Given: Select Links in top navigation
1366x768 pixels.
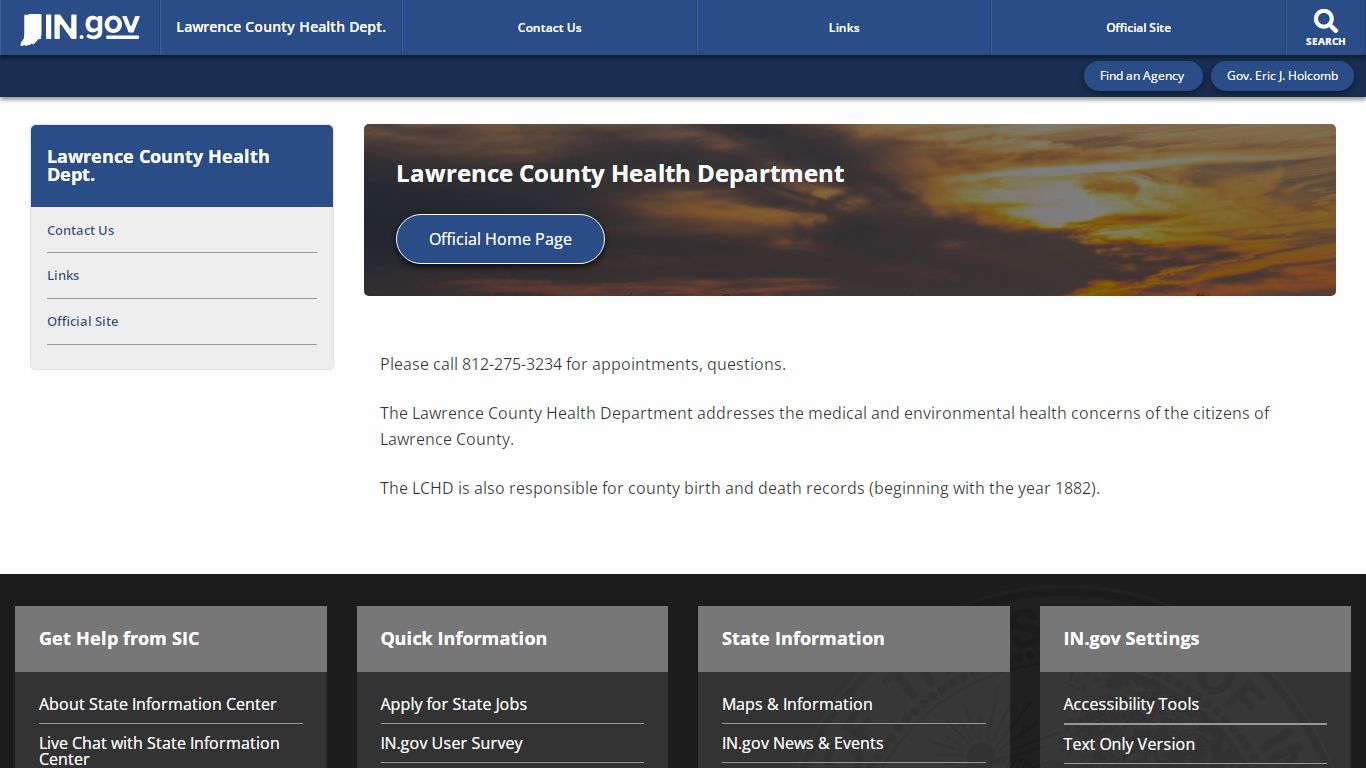Looking at the screenshot, I should 843,27.
